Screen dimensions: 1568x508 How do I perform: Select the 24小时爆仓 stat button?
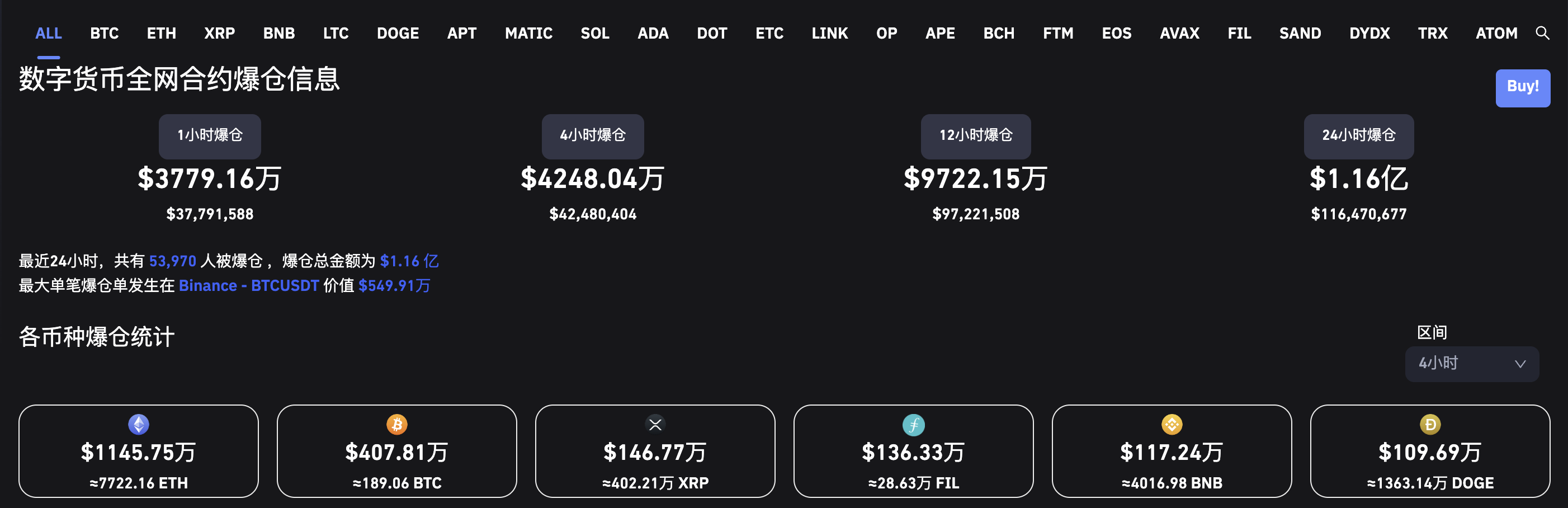tap(1359, 136)
